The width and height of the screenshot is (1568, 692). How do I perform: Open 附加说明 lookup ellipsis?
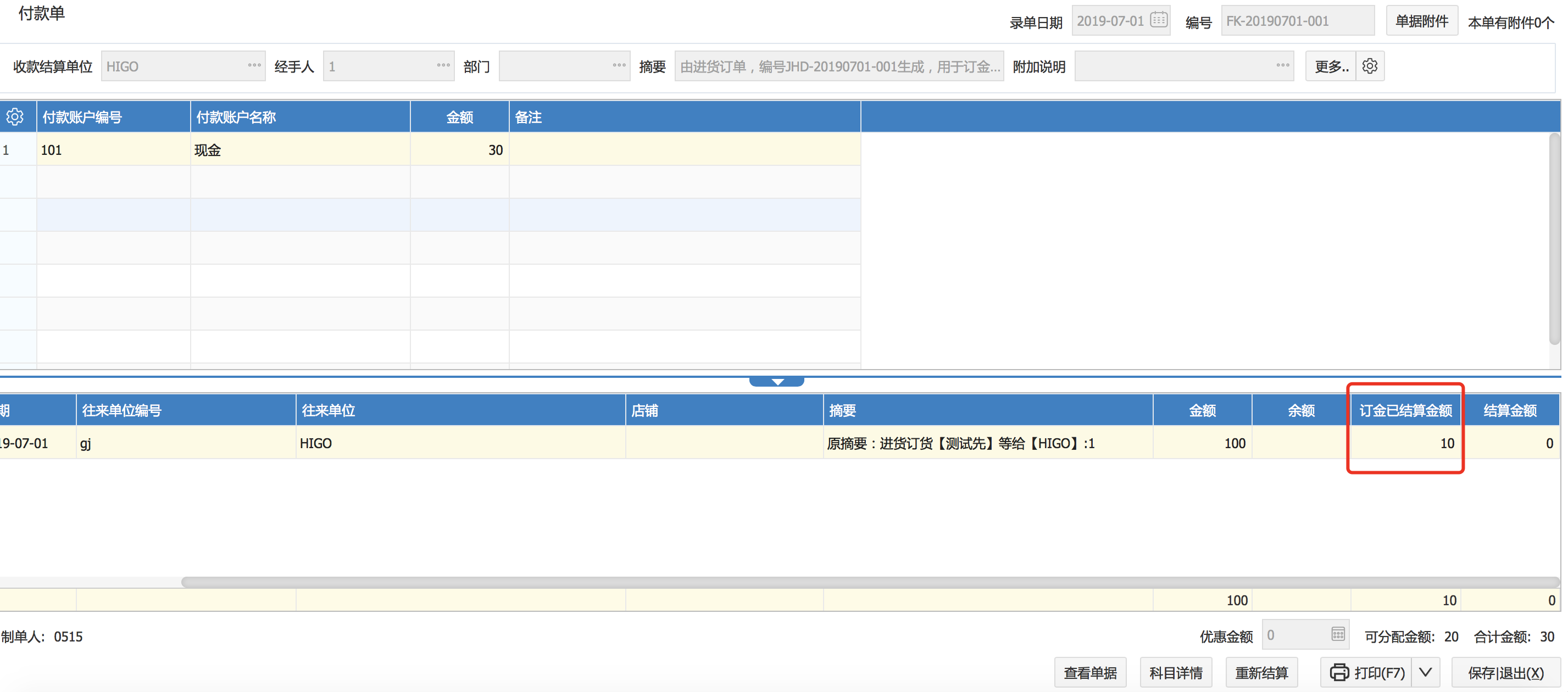pos(1282,65)
